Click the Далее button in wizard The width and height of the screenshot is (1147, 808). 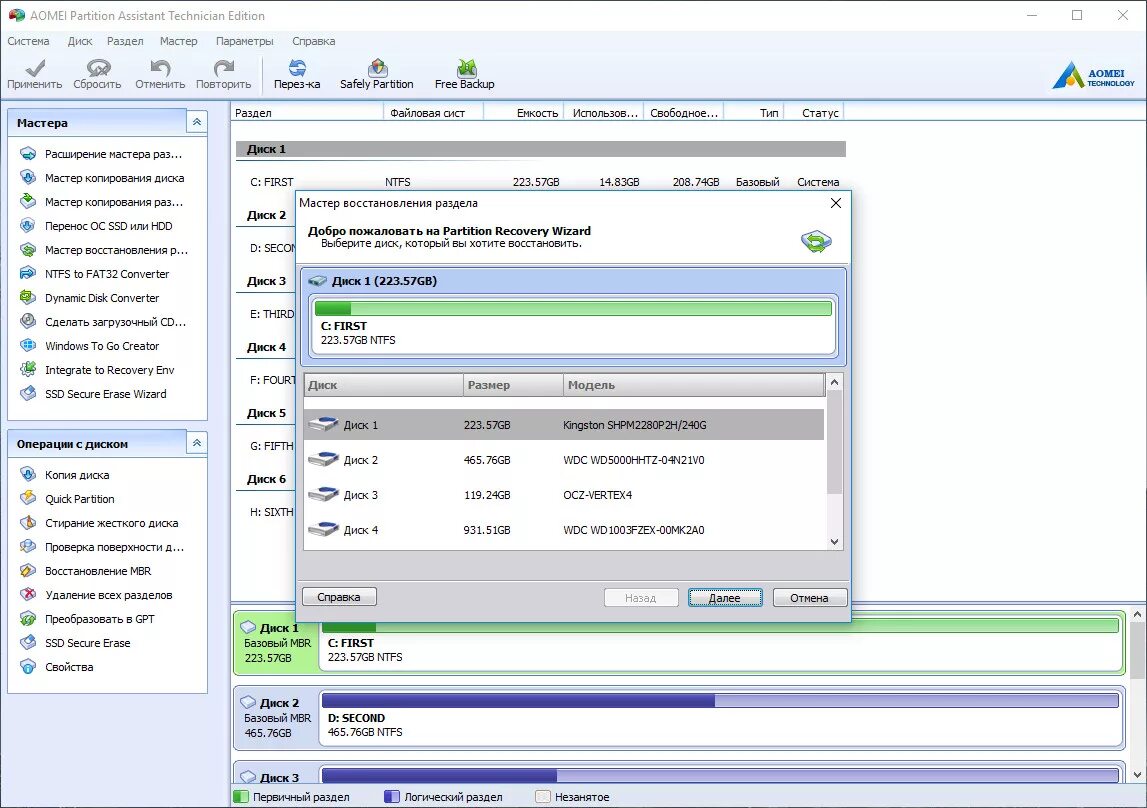(x=725, y=597)
